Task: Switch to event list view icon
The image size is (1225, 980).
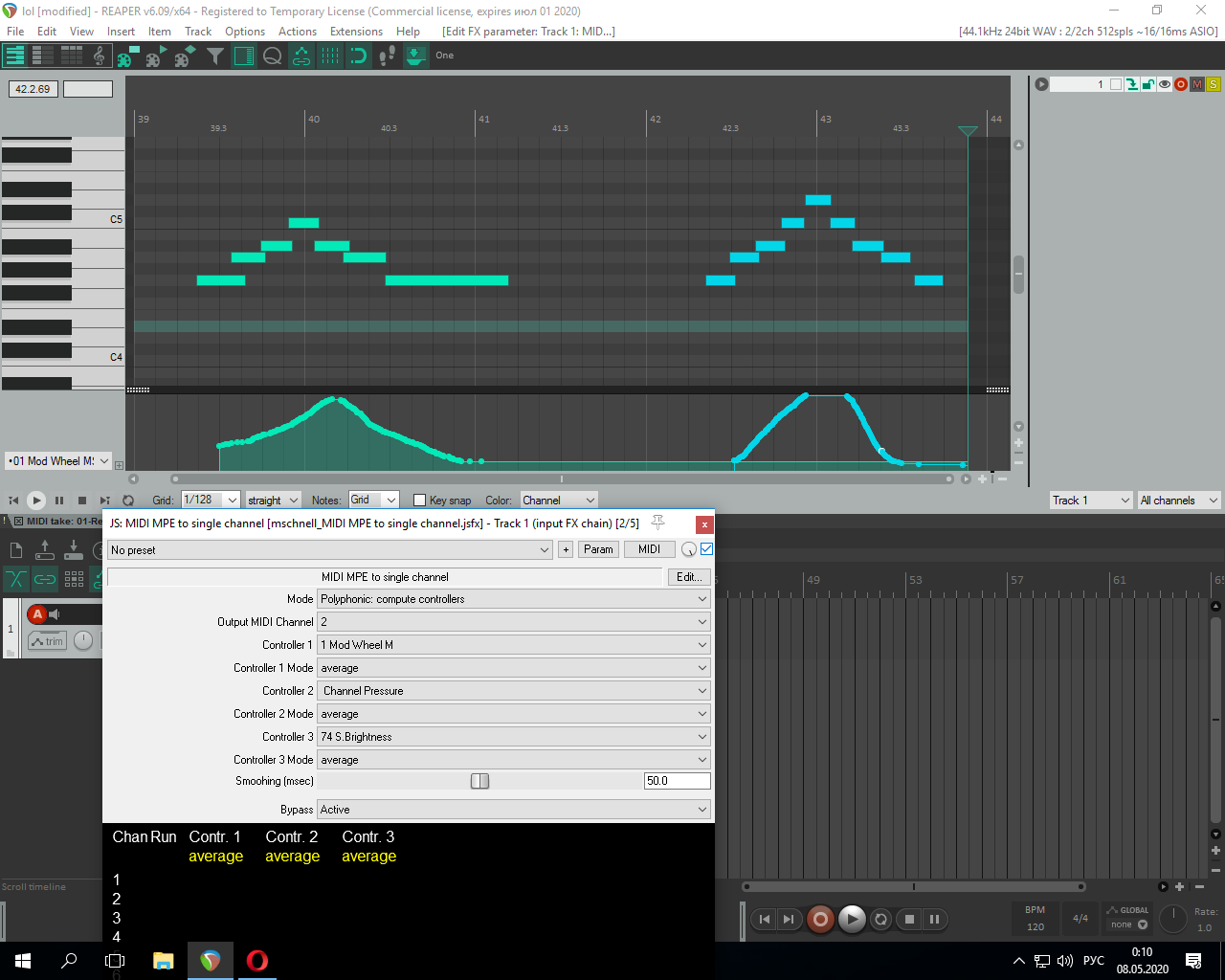Action: click(x=72, y=56)
